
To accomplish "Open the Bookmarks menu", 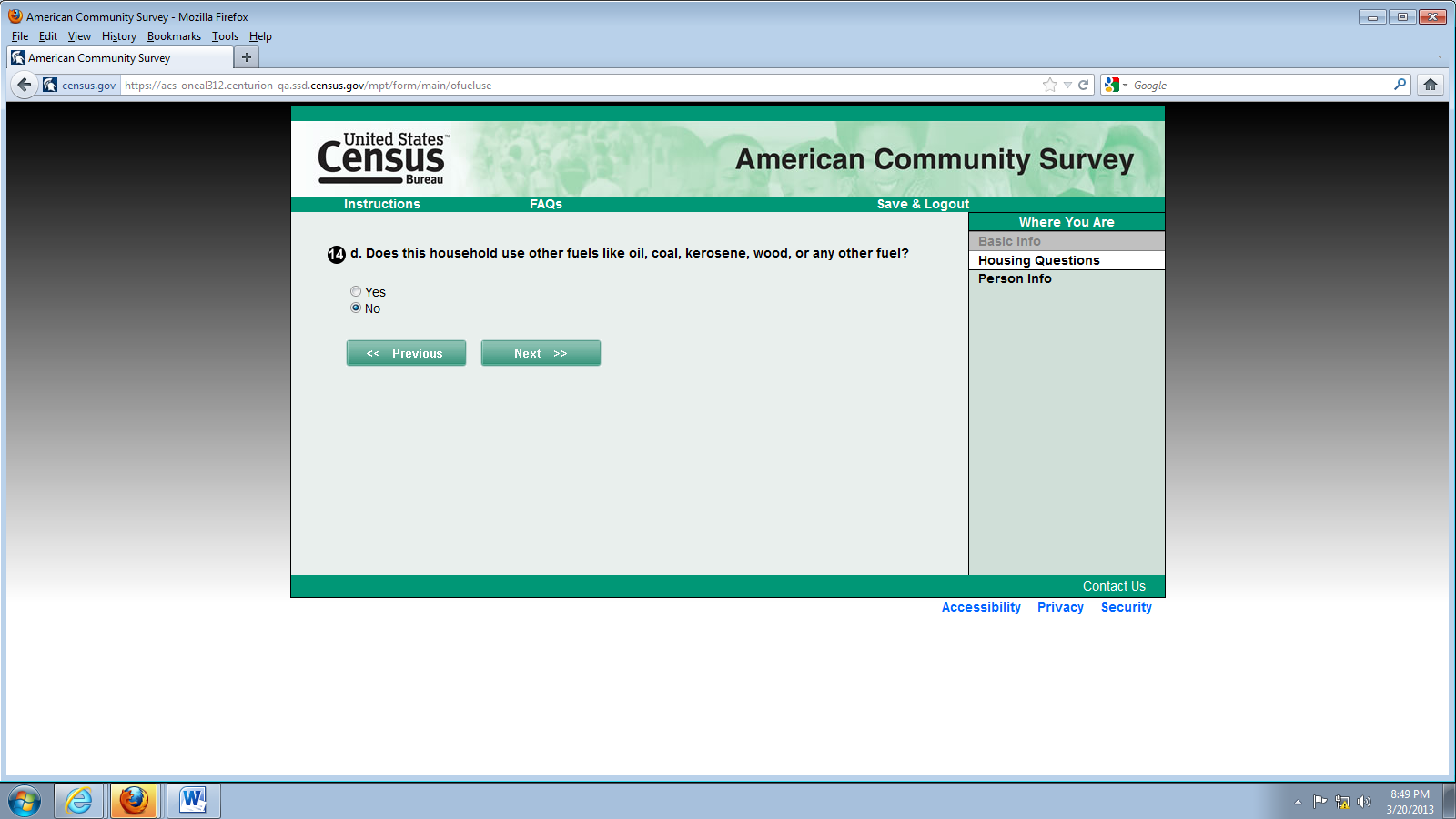I will (x=174, y=36).
